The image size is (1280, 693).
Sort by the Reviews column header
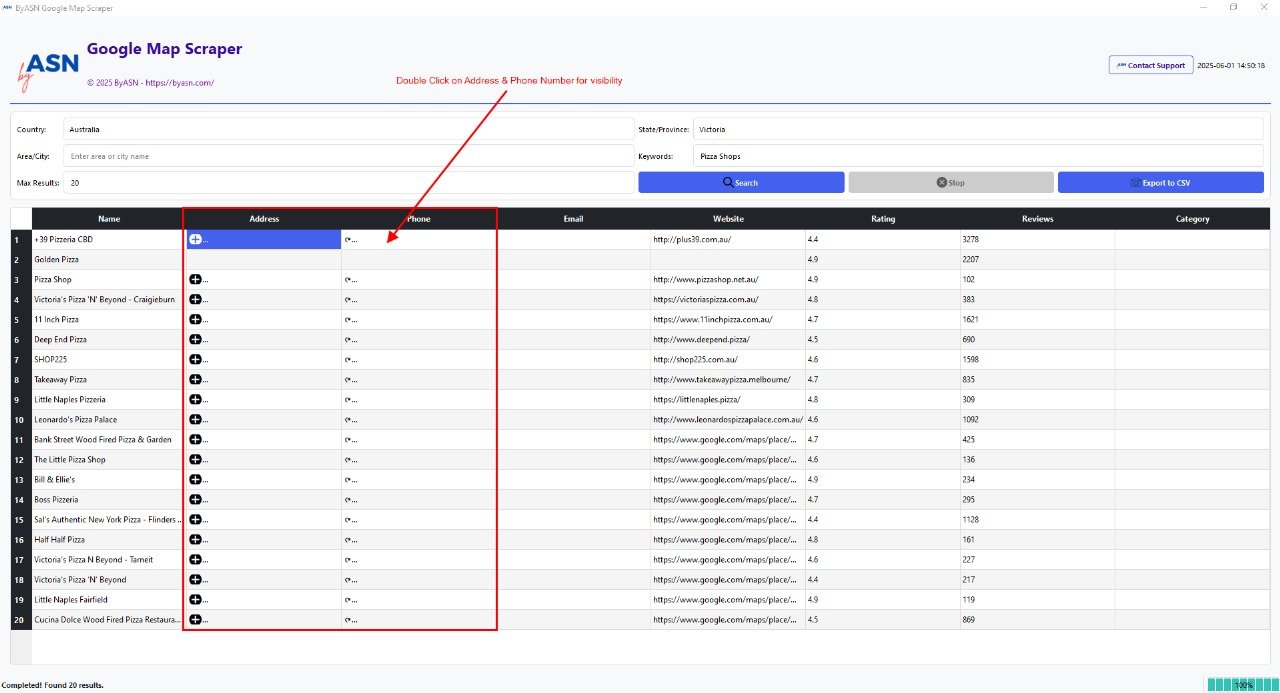[x=1038, y=219]
